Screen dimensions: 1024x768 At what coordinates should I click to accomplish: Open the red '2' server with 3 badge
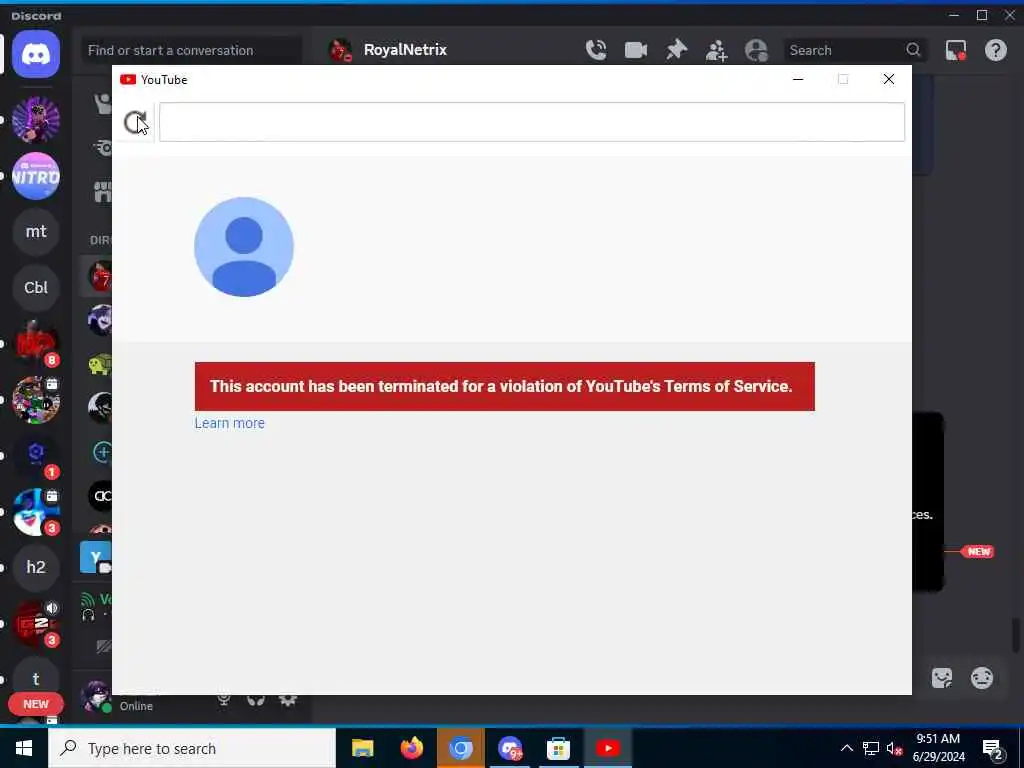(36, 624)
